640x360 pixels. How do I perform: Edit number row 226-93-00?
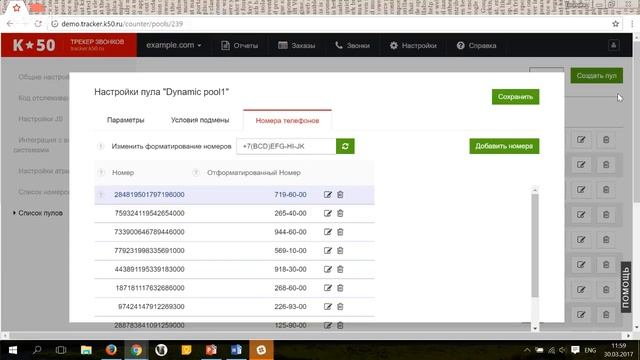click(327, 307)
